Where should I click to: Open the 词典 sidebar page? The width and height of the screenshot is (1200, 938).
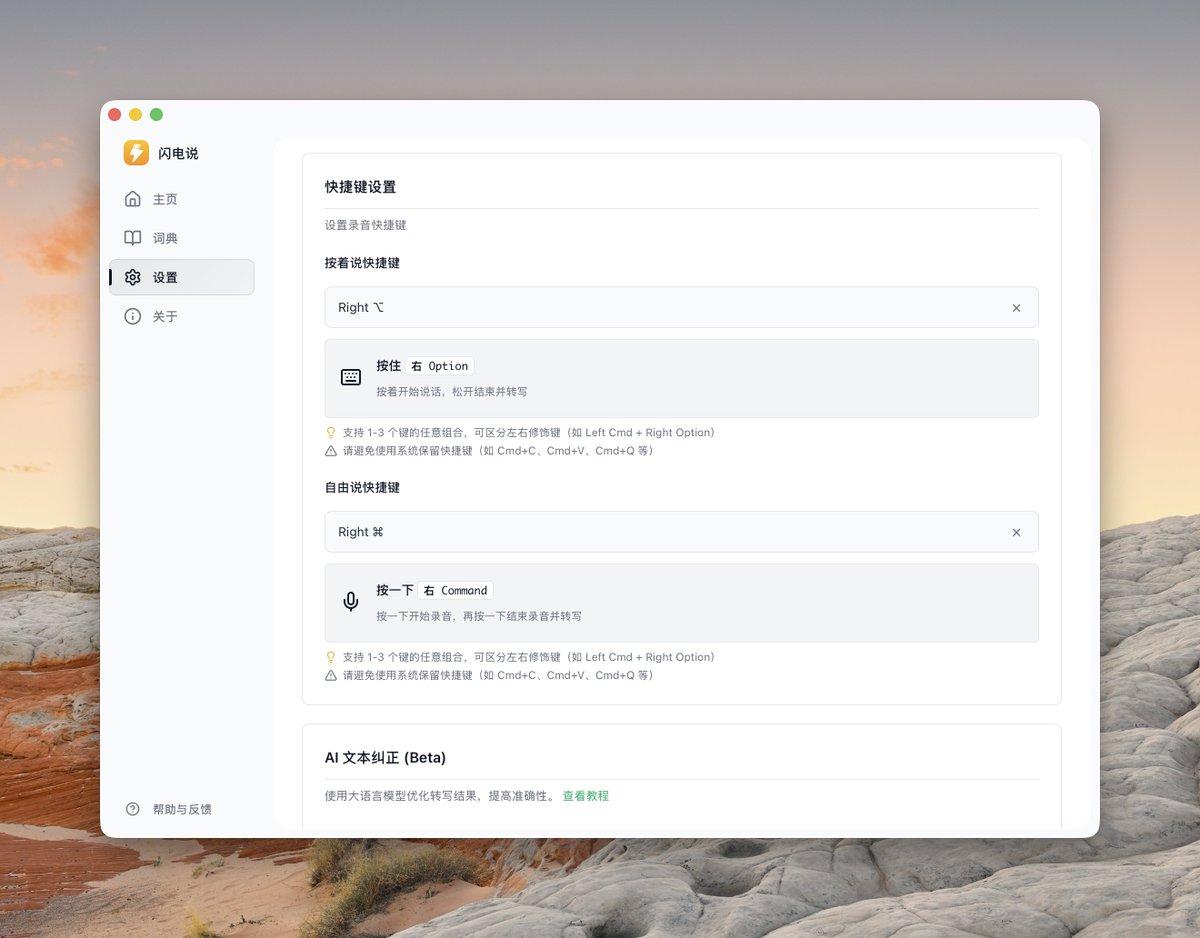pos(182,238)
